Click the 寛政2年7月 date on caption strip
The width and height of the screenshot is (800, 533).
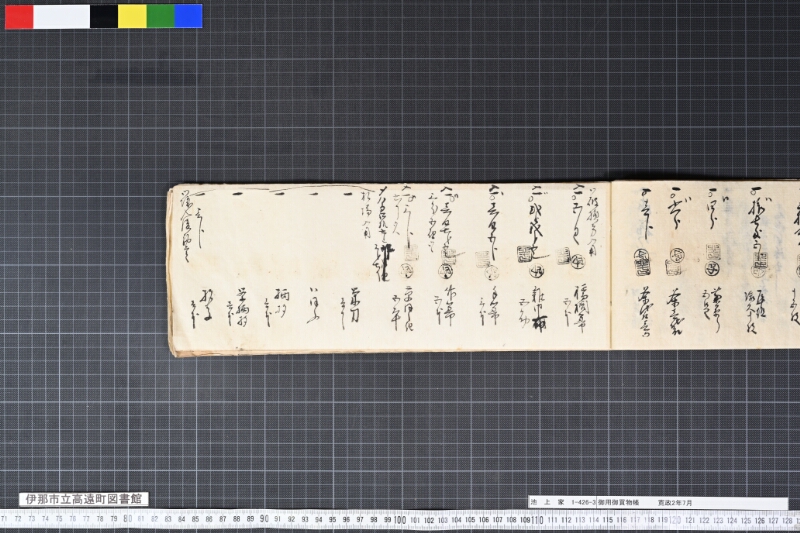[675, 502]
